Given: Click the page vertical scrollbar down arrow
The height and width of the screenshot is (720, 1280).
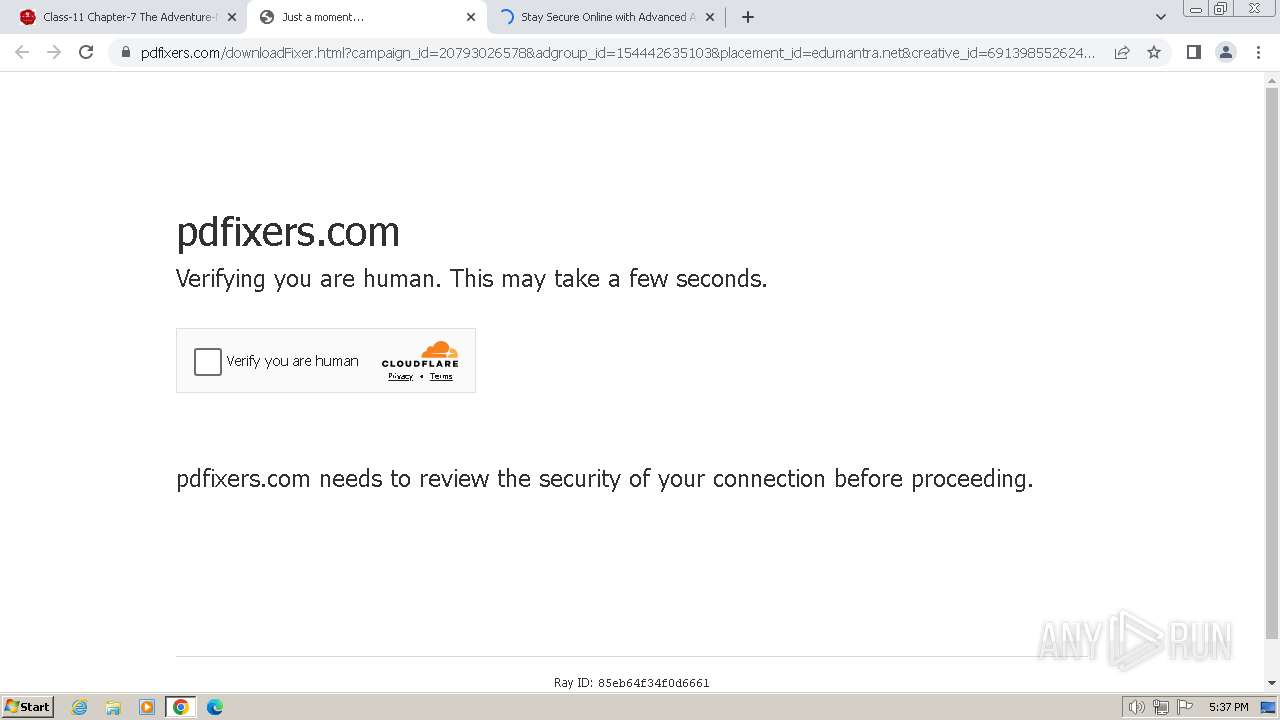Looking at the screenshot, I should coord(1272,682).
